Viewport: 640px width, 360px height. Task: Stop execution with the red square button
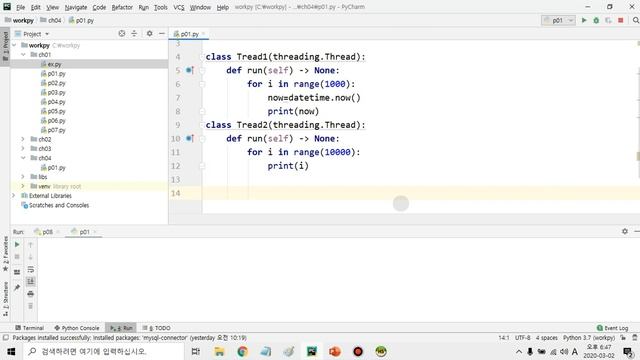coord(620,20)
